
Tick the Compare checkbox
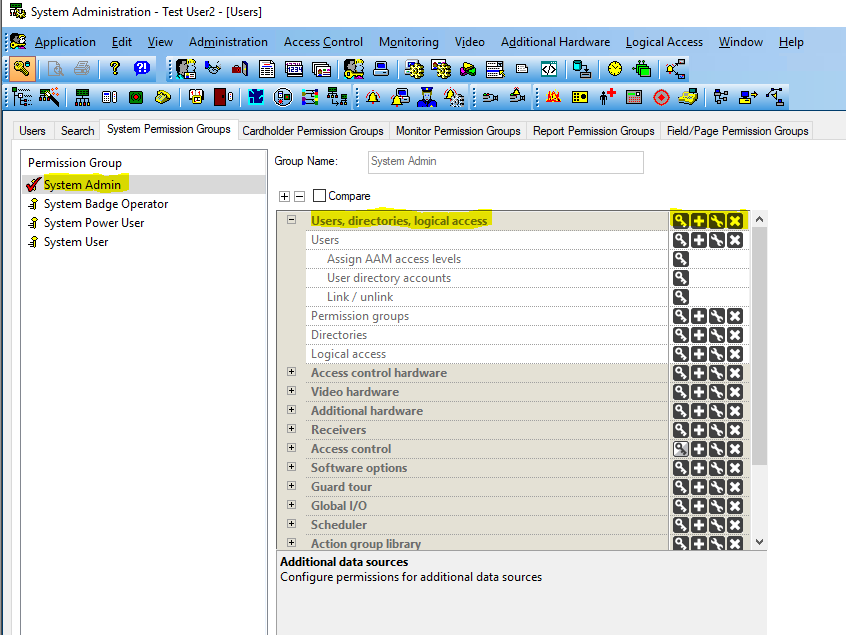pyautogui.click(x=319, y=196)
